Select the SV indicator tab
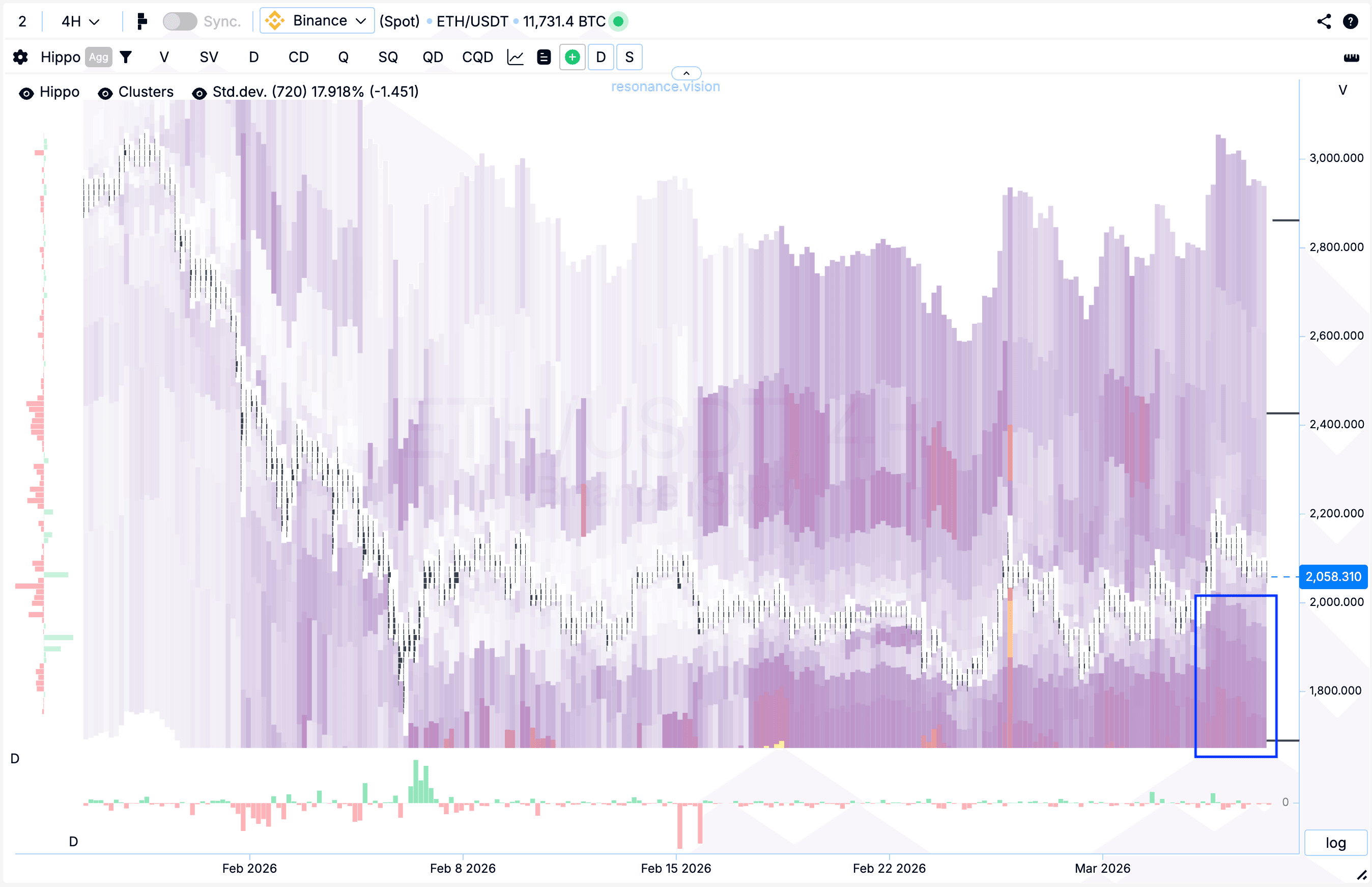The height and width of the screenshot is (887, 1372). [x=209, y=57]
